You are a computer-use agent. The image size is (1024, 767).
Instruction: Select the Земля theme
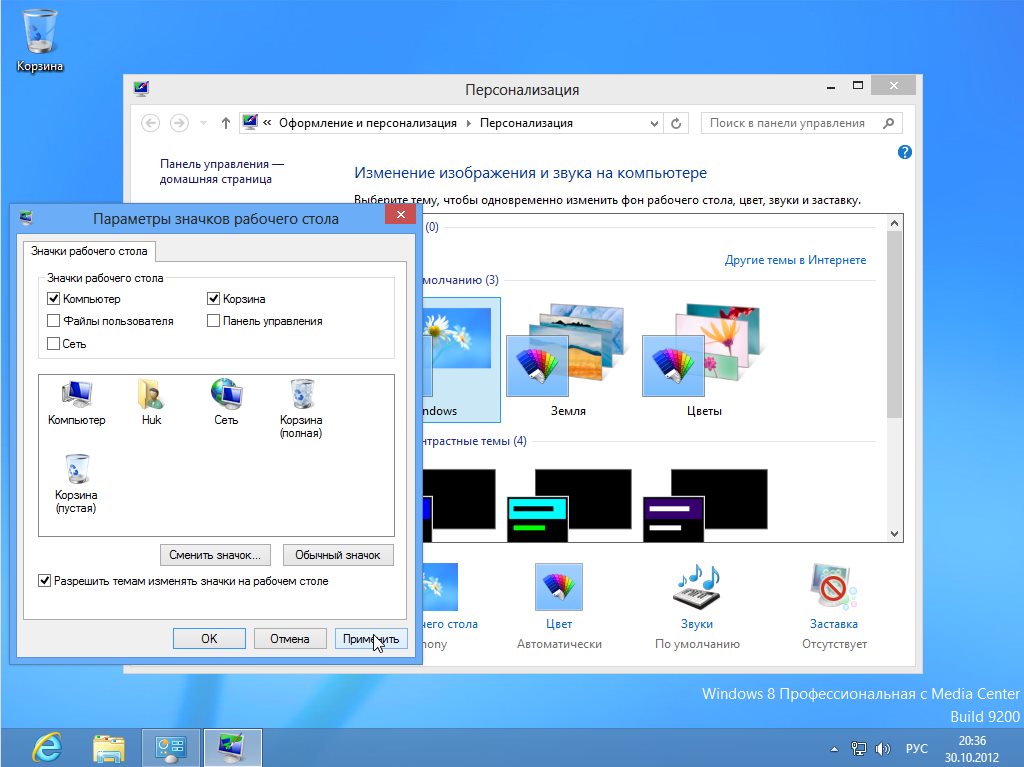(568, 359)
